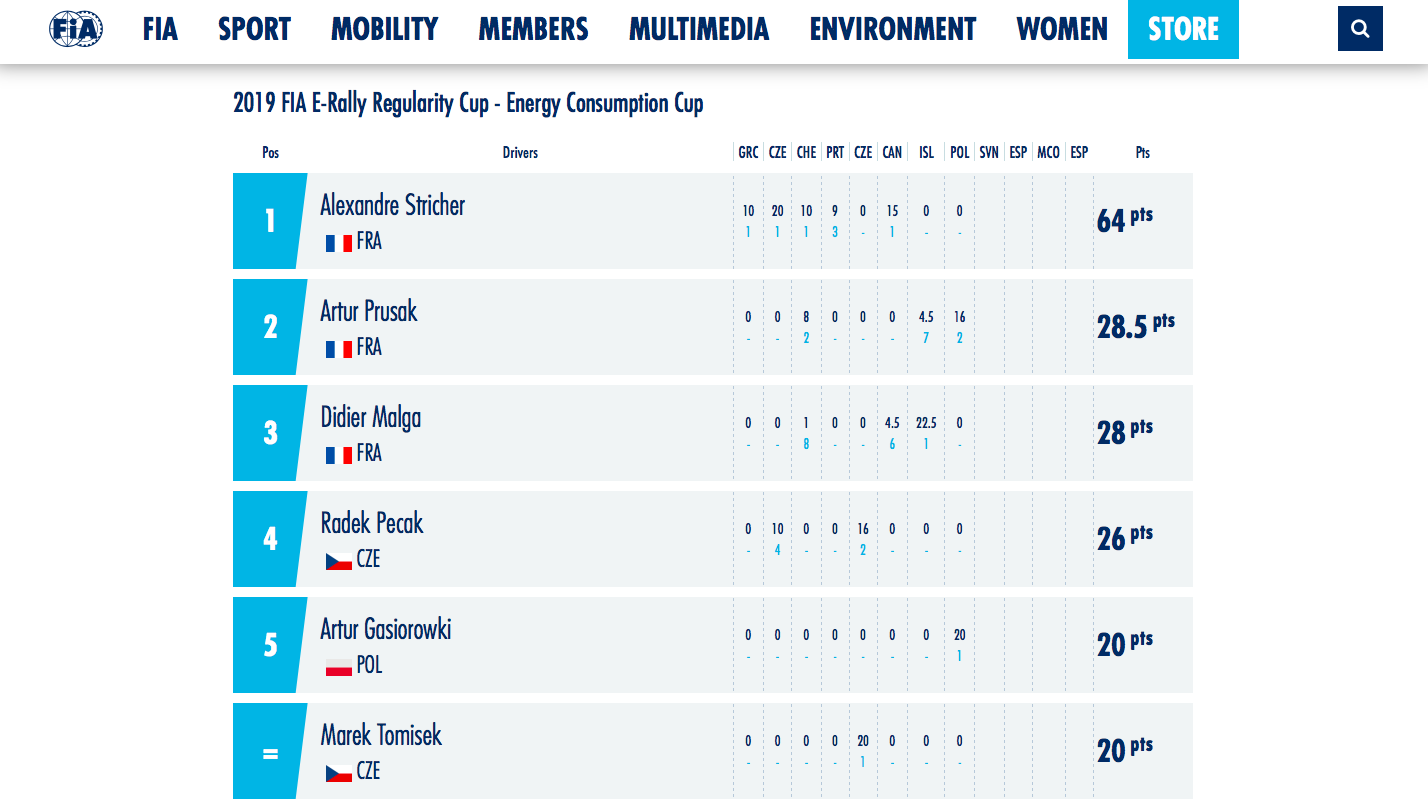Open the search magnifier icon
The image size is (1428, 805).
pyautogui.click(x=1360, y=28)
